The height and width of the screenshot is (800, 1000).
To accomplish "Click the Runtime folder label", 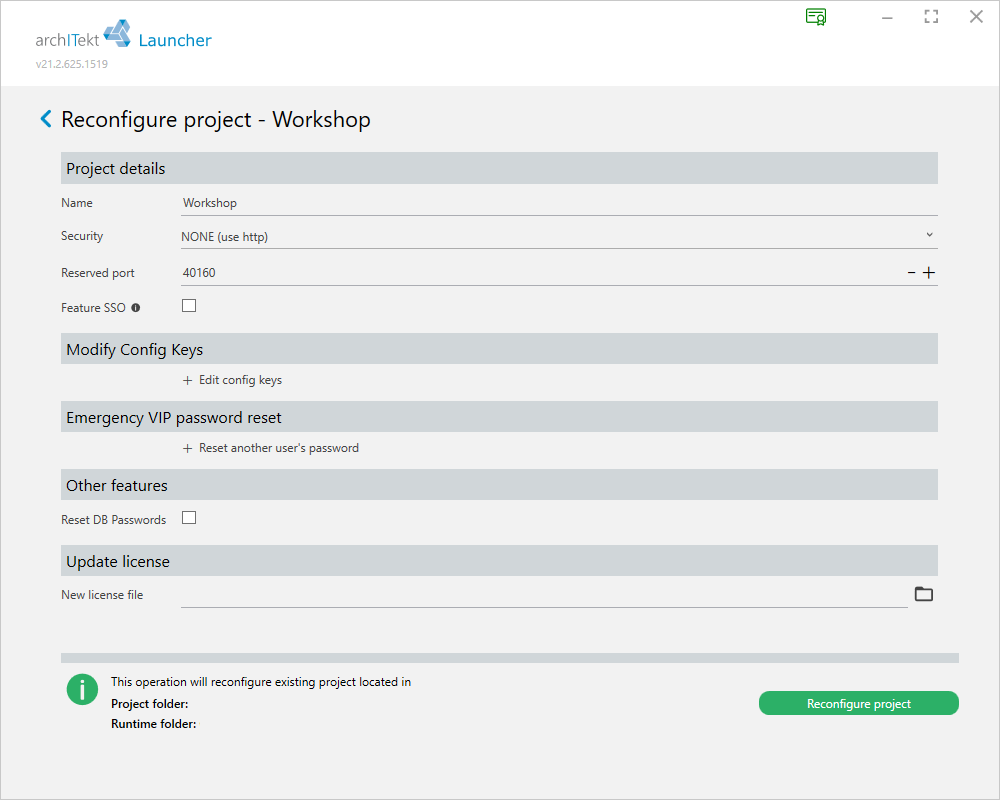I will click(x=154, y=724).
